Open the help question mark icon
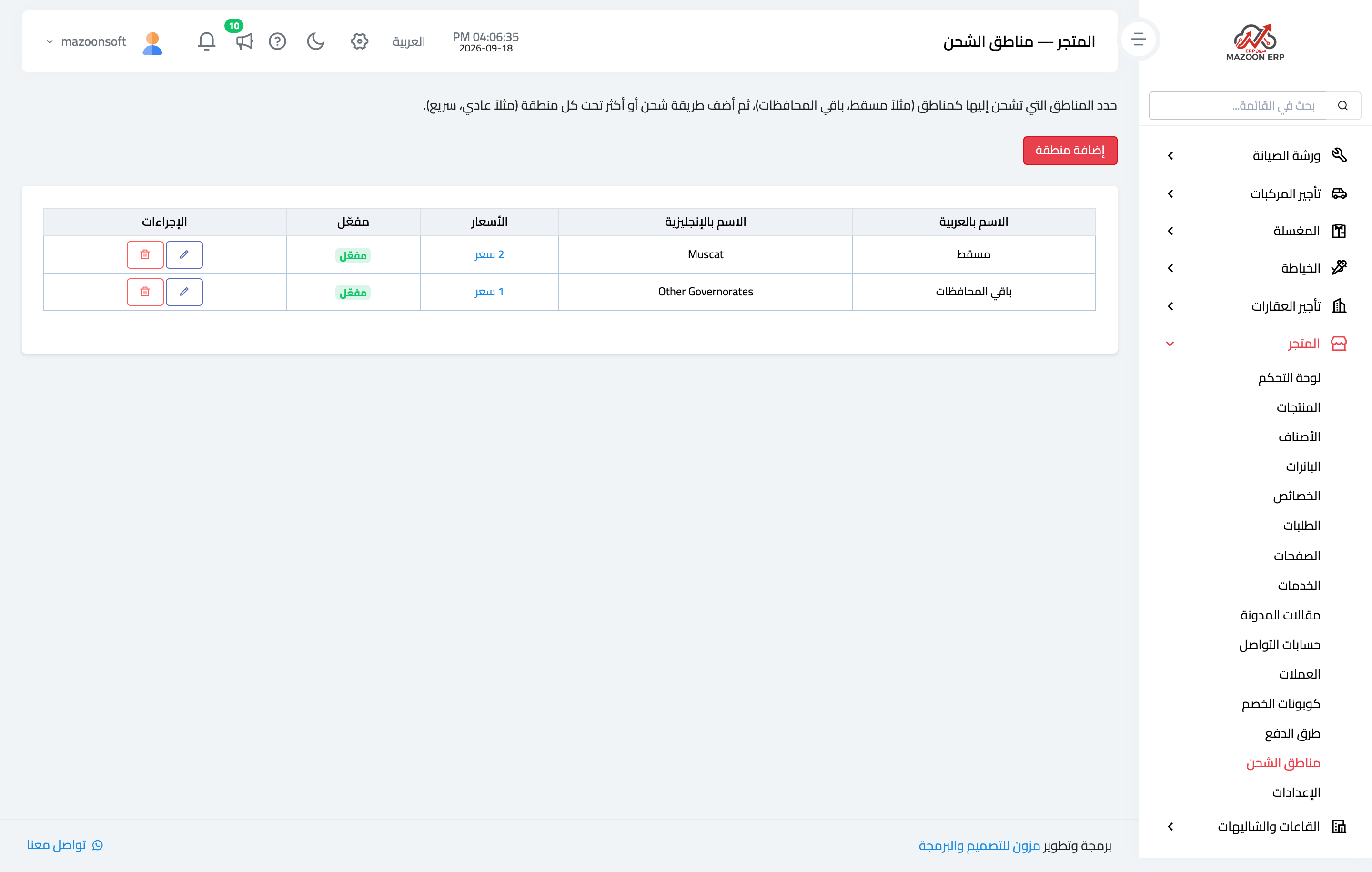The image size is (1372, 872). pos(277,41)
